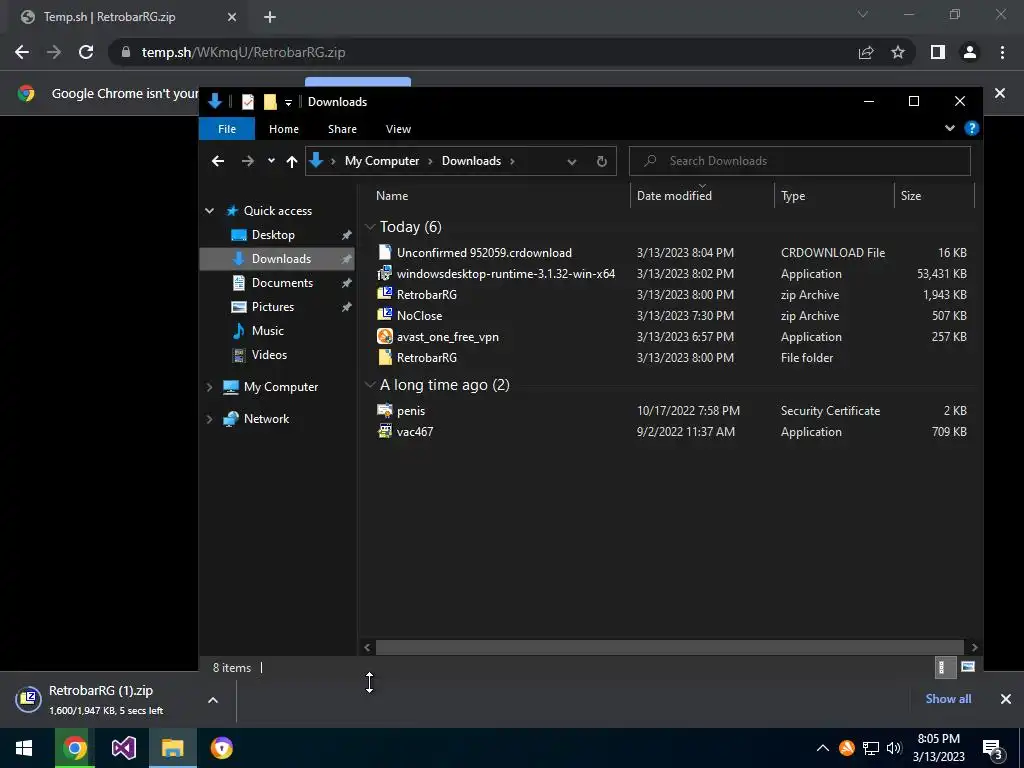Switch to the Share ribbon tab
Image resolution: width=1024 pixels, height=768 pixels.
point(342,129)
